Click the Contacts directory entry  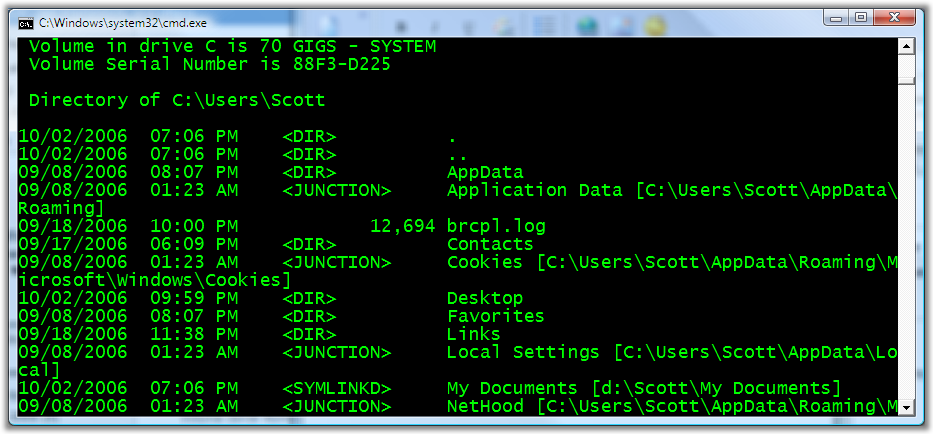click(x=490, y=244)
